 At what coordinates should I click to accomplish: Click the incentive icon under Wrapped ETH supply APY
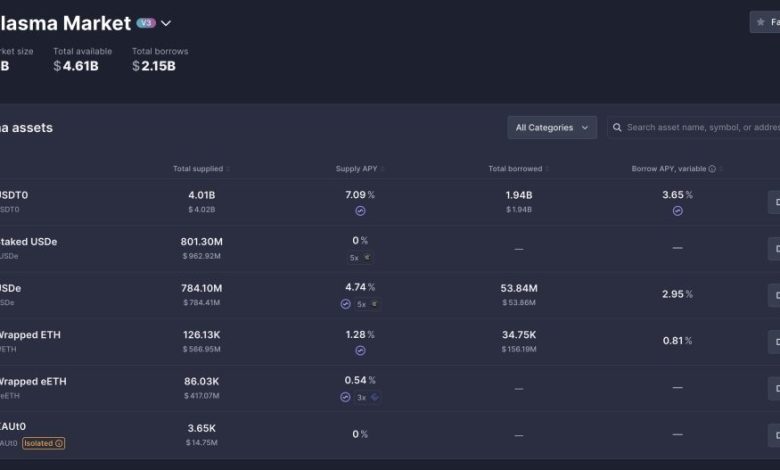coord(360,350)
